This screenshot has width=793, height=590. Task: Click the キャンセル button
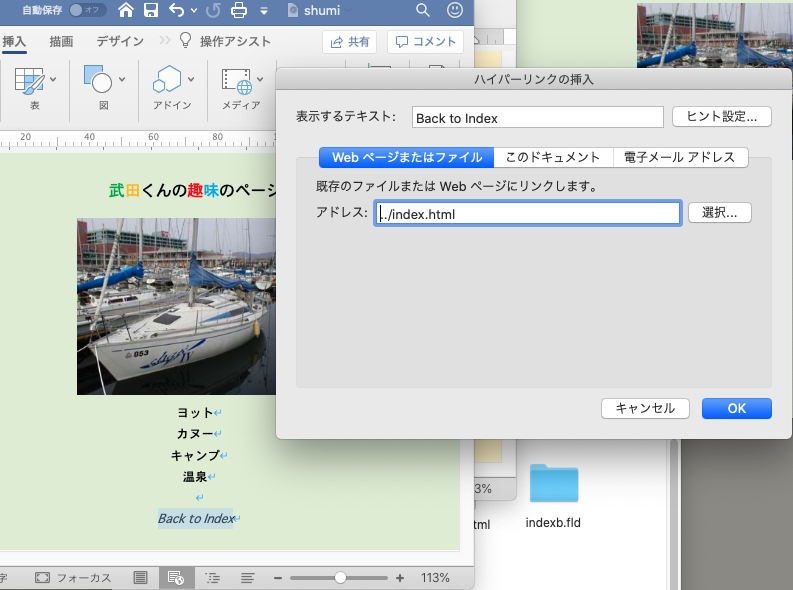click(645, 408)
